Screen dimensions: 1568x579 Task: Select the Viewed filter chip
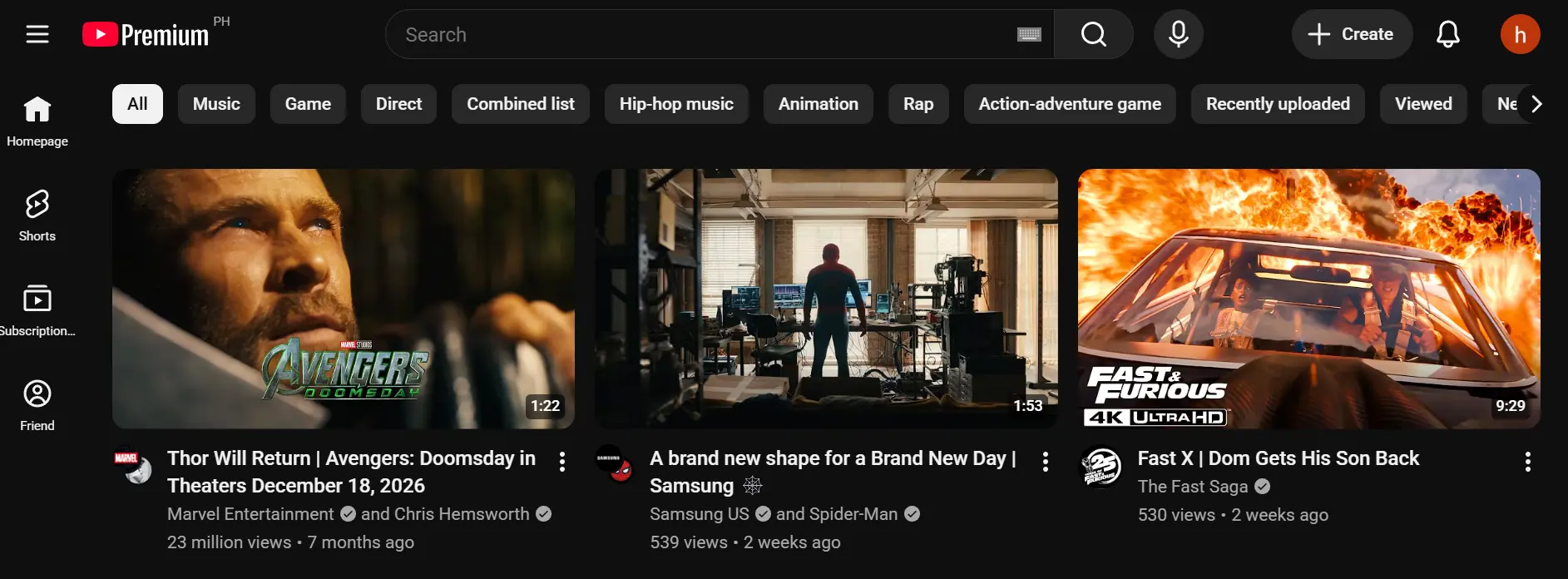[x=1423, y=104]
